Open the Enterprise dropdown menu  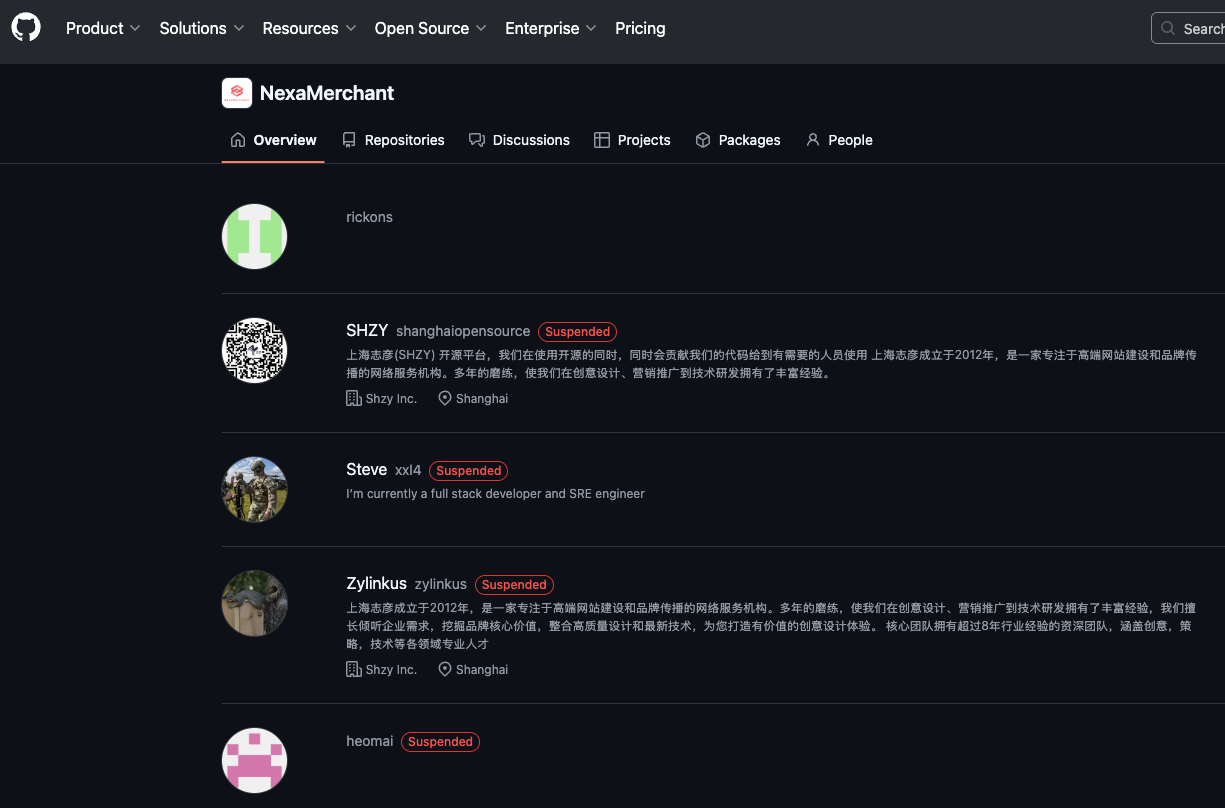(550, 28)
